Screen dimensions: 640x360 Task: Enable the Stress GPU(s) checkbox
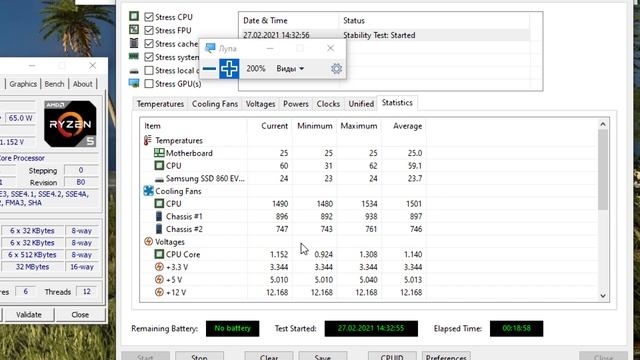click(149, 84)
